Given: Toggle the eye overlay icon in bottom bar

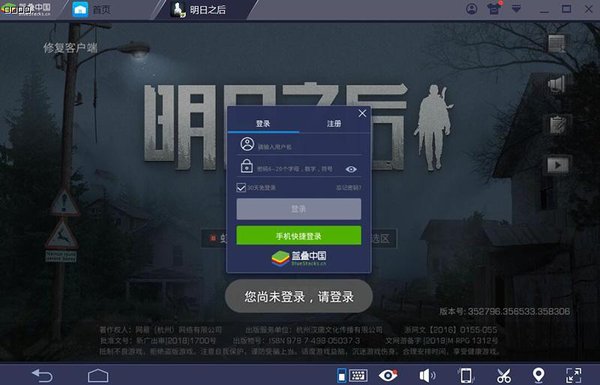Looking at the screenshot, I should (x=388, y=375).
